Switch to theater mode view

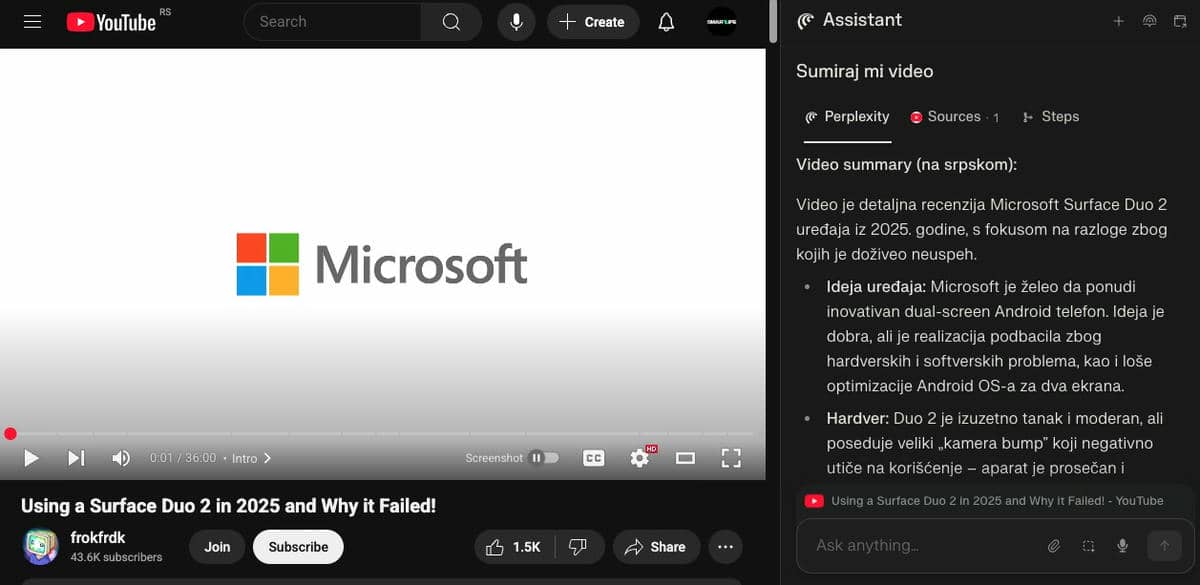tap(685, 458)
